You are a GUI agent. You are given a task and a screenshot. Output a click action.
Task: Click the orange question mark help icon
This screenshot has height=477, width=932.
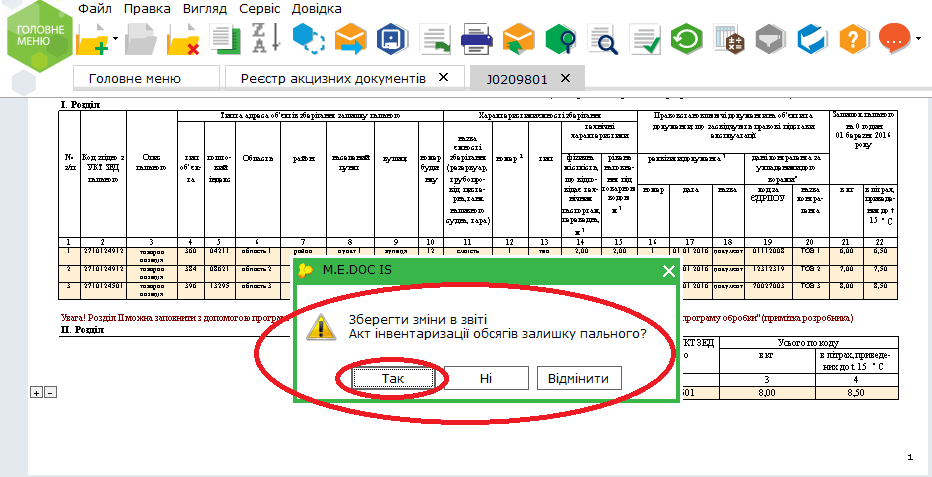click(x=852, y=40)
